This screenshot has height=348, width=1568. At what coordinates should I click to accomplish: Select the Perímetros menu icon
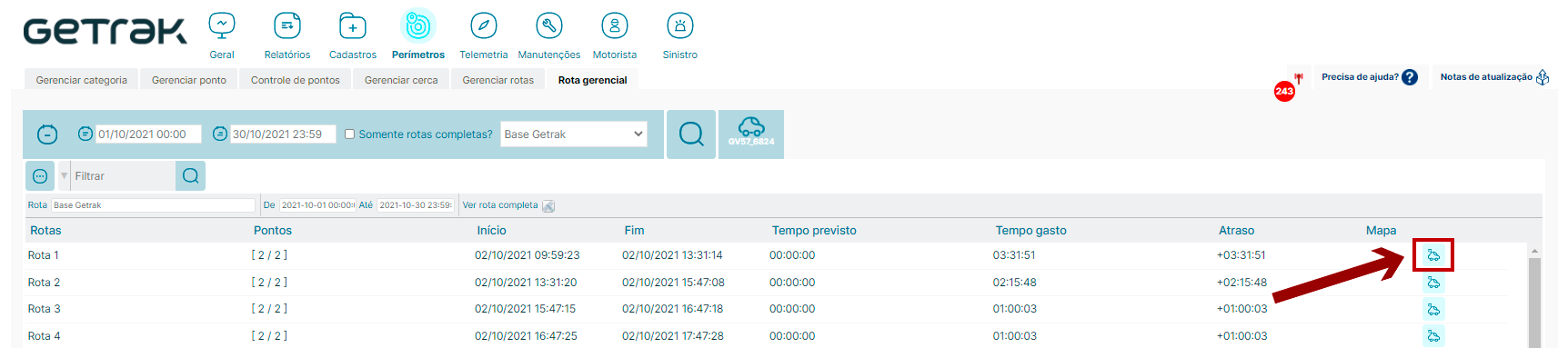pos(418,25)
